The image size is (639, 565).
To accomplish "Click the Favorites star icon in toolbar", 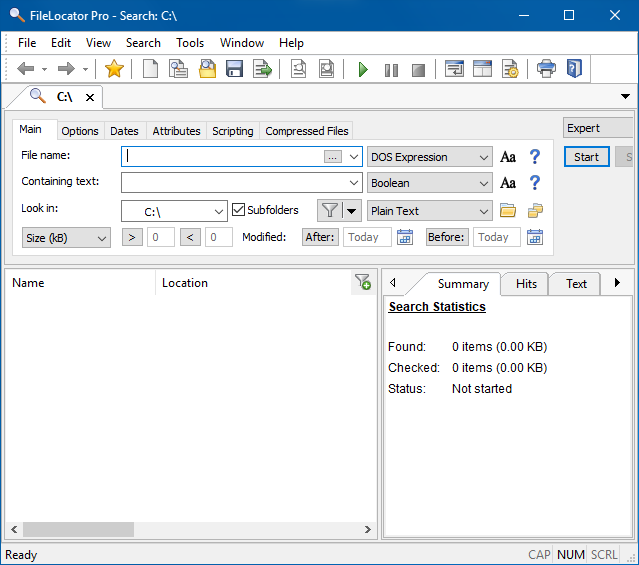I will coord(114,69).
